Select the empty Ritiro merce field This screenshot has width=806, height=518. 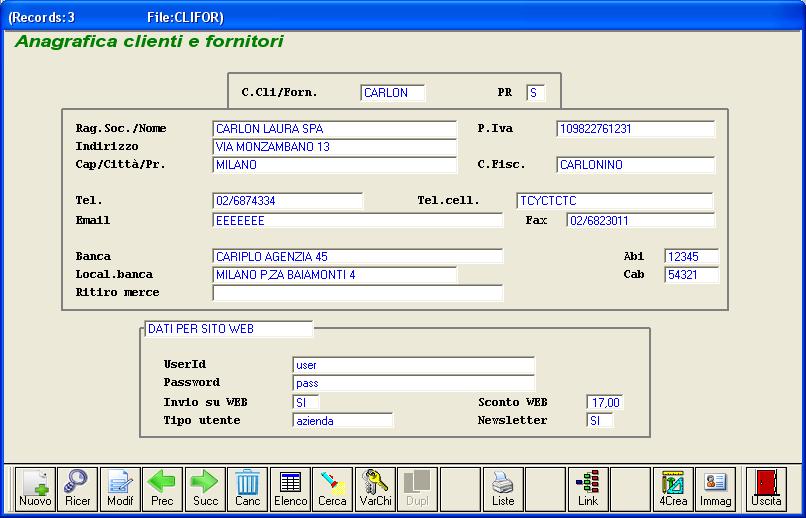357,293
